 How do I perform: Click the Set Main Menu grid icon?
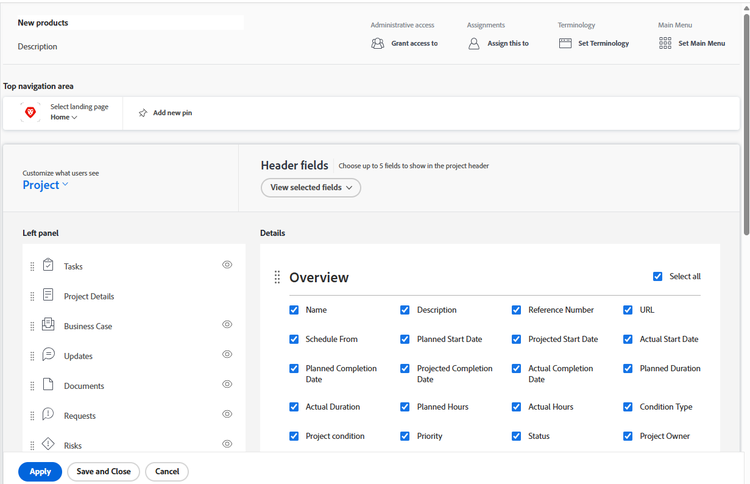click(665, 43)
